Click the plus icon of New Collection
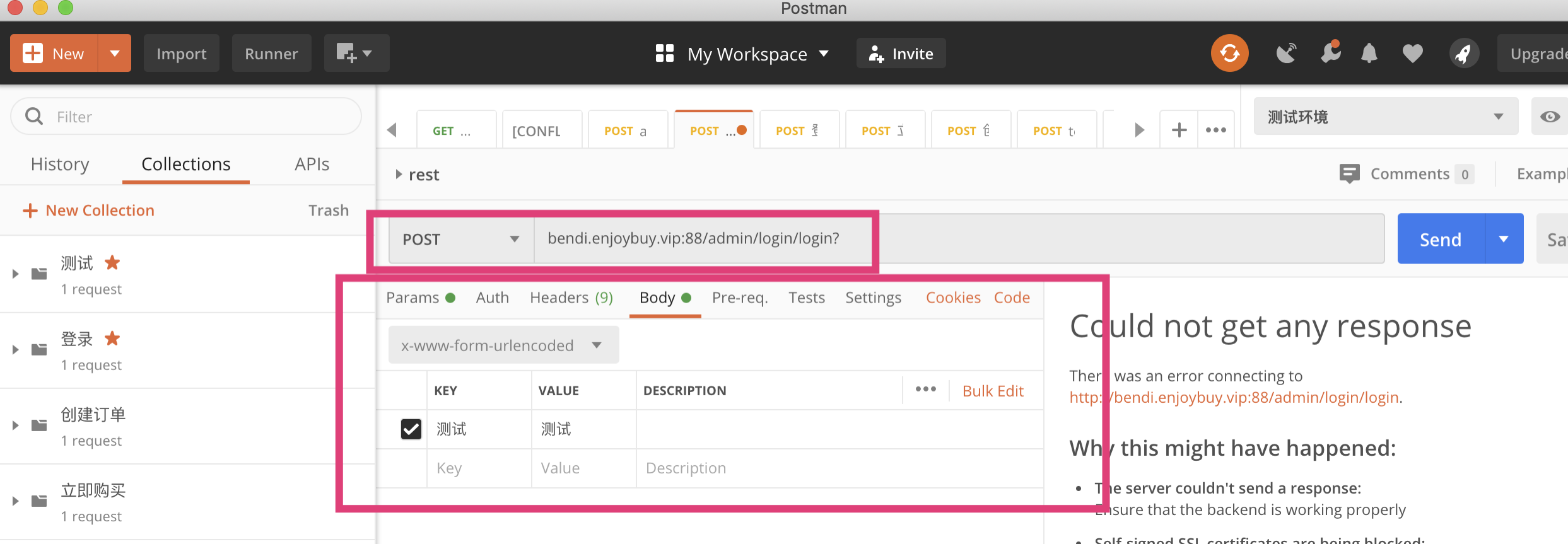 [30, 211]
